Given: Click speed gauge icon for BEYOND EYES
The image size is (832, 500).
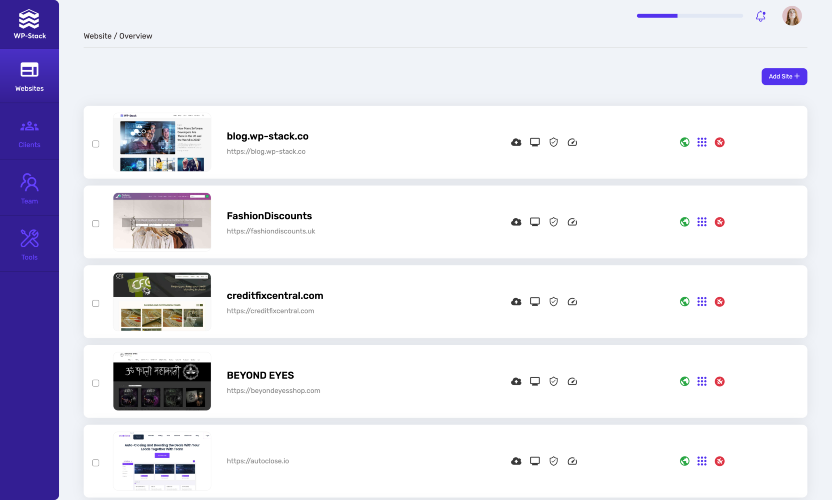Looking at the screenshot, I should click(x=572, y=381).
